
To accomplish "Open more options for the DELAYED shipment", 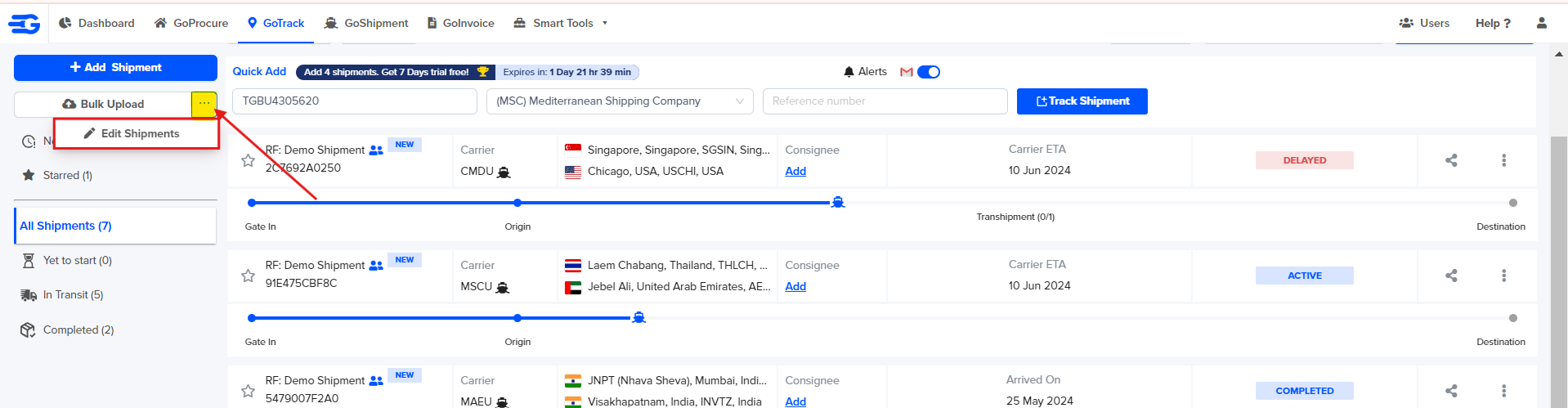I will (x=1503, y=160).
